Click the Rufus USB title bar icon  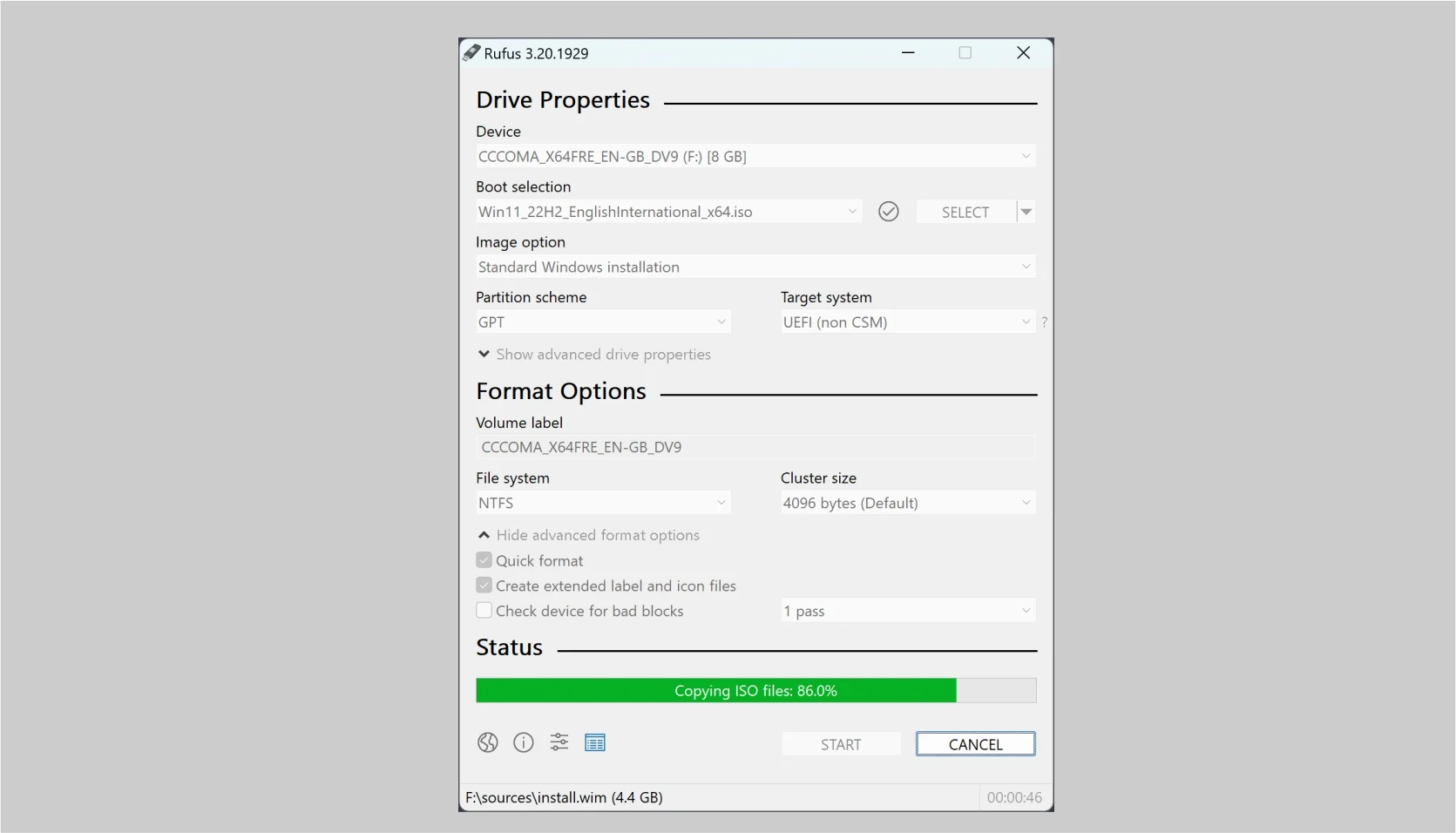[471, 53]
